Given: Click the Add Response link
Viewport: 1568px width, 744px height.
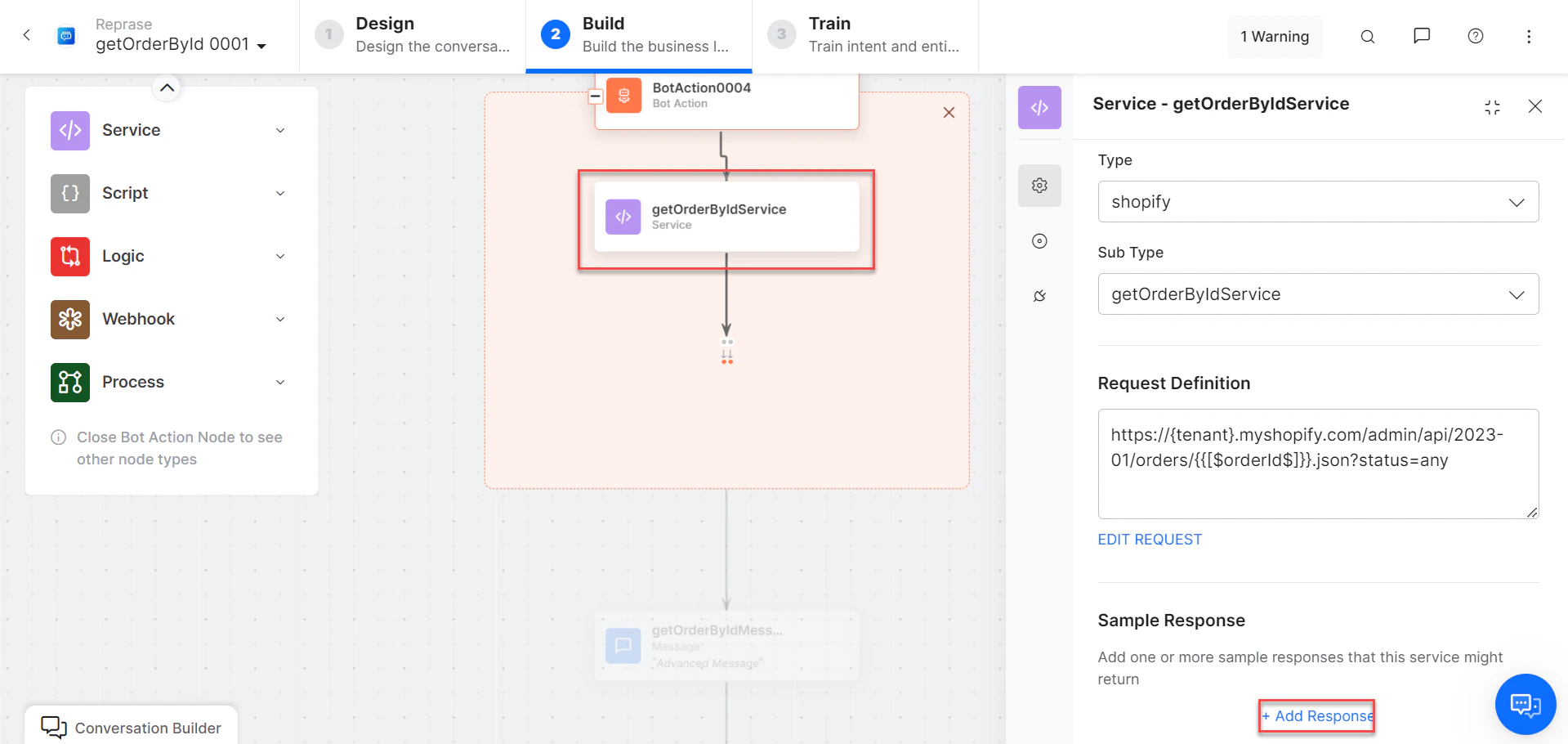Looking at the screenshot, I should tap(1316, 715).
